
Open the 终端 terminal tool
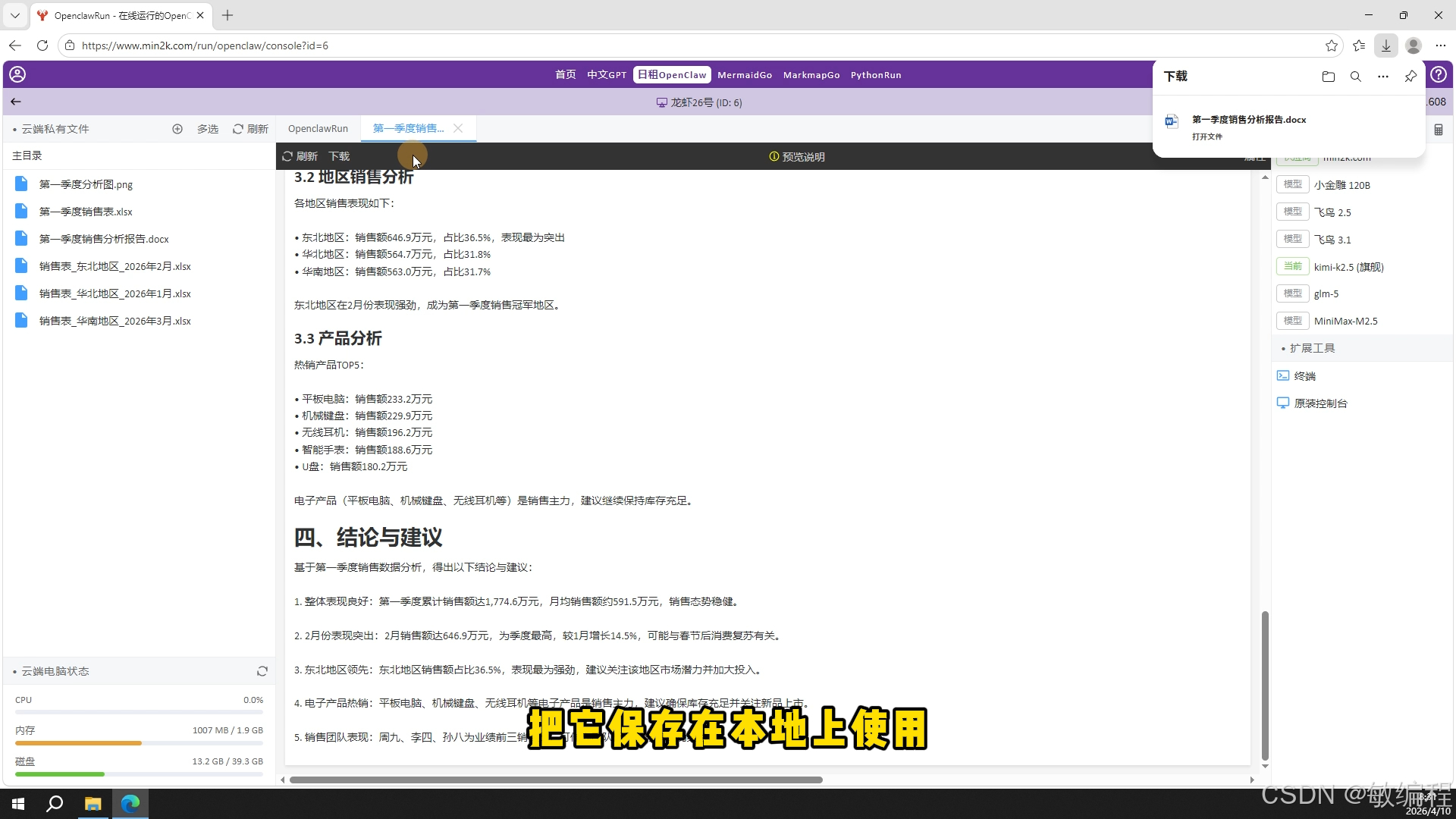1304,376
